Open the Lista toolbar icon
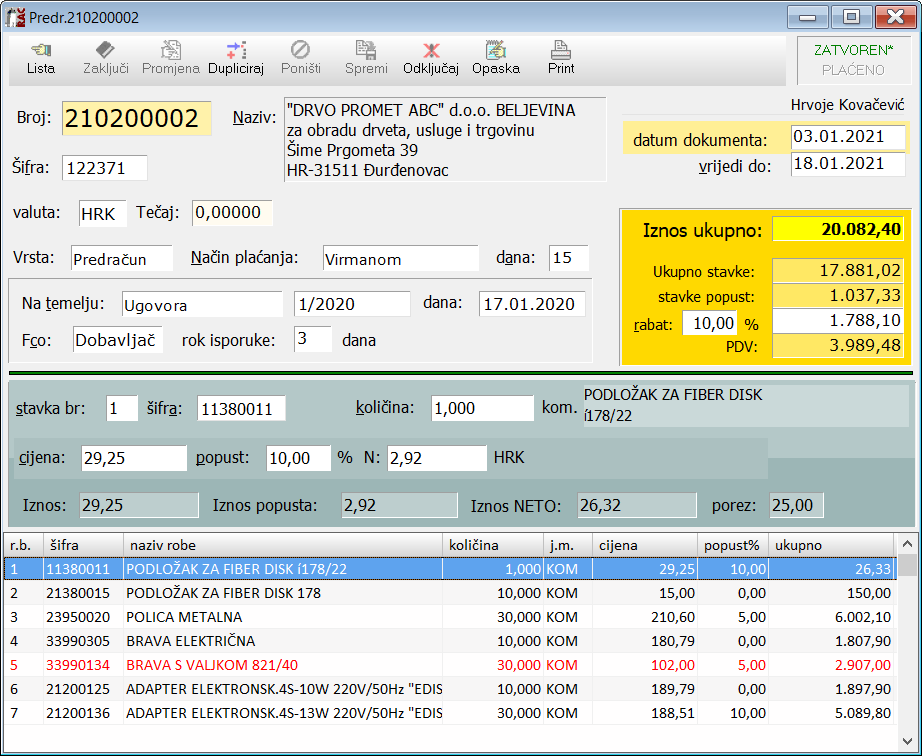Screen dimensions: 922x756 (41, 58)
